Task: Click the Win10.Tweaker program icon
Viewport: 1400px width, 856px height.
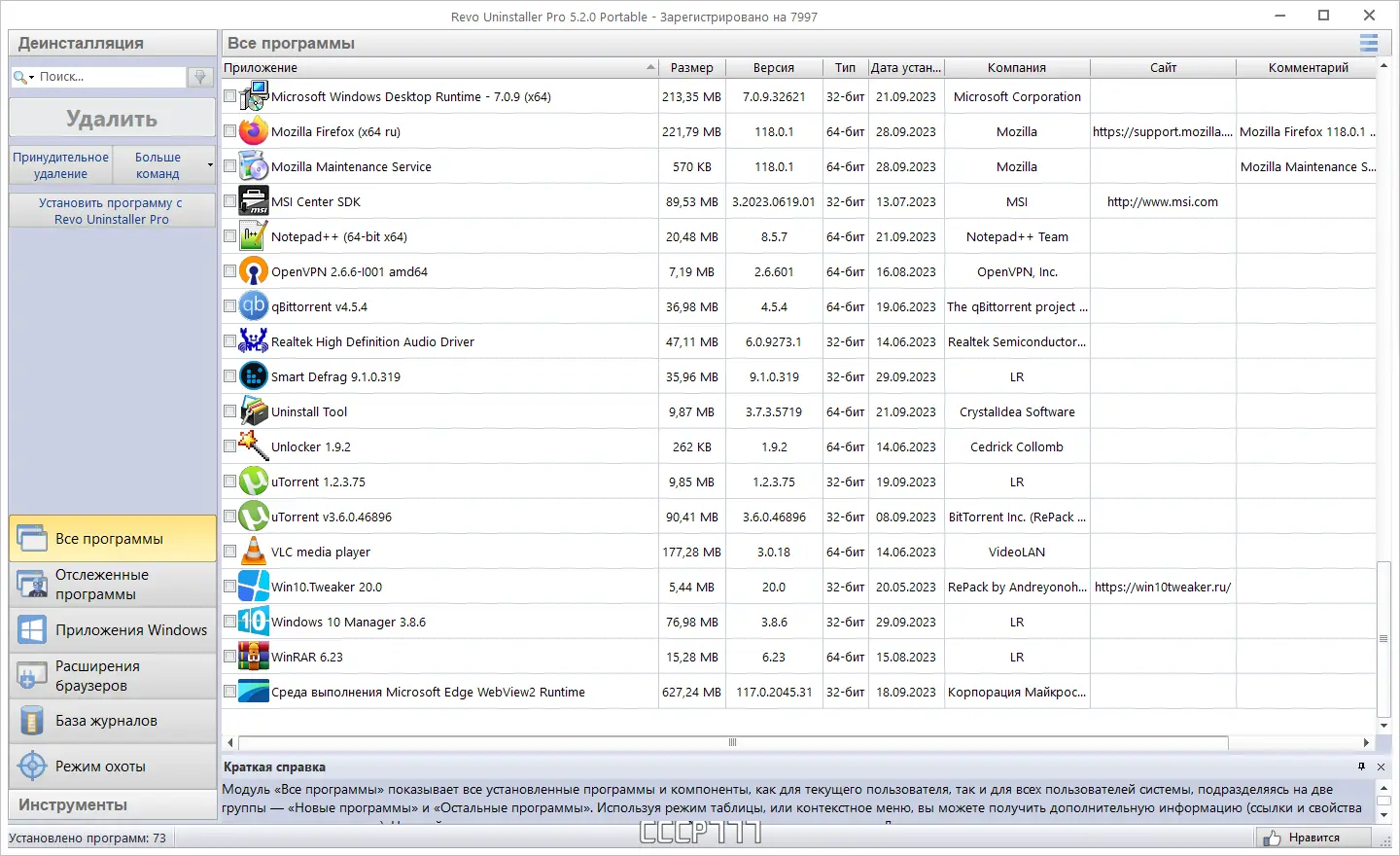Action: pos(254,587)
